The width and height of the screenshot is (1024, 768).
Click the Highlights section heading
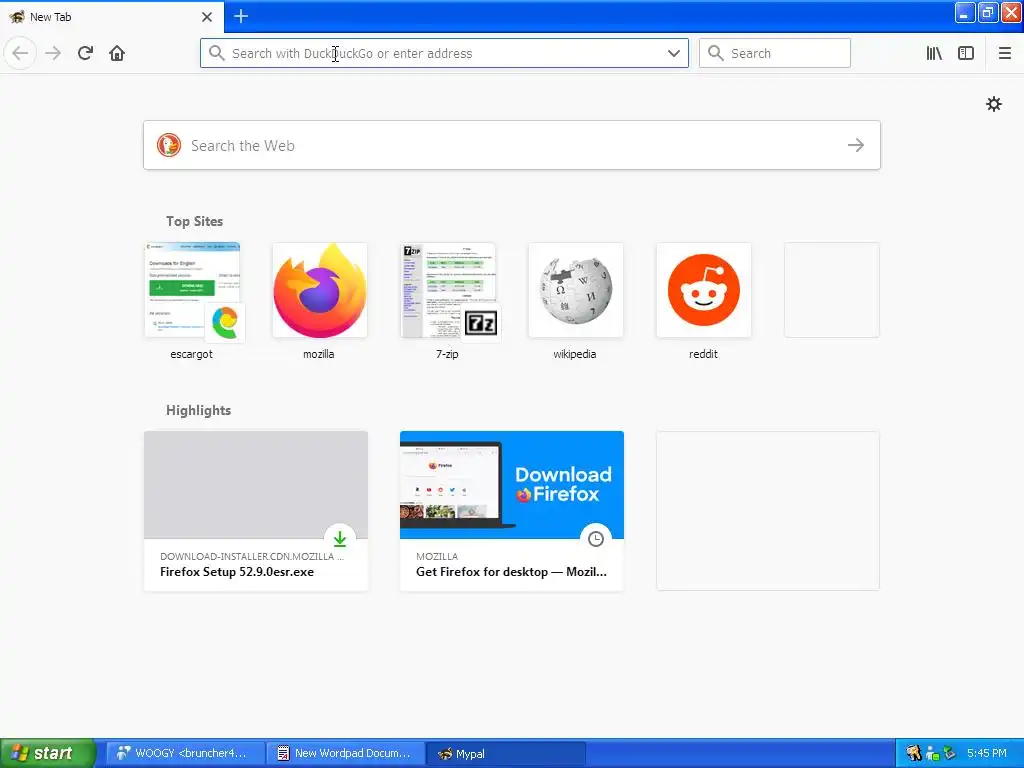(x=198, y=410)
